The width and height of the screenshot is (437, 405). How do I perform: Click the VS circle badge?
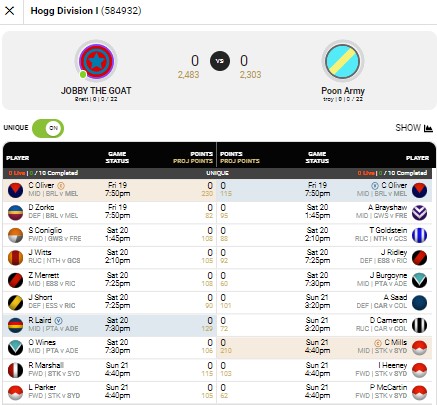pos(220,61)
